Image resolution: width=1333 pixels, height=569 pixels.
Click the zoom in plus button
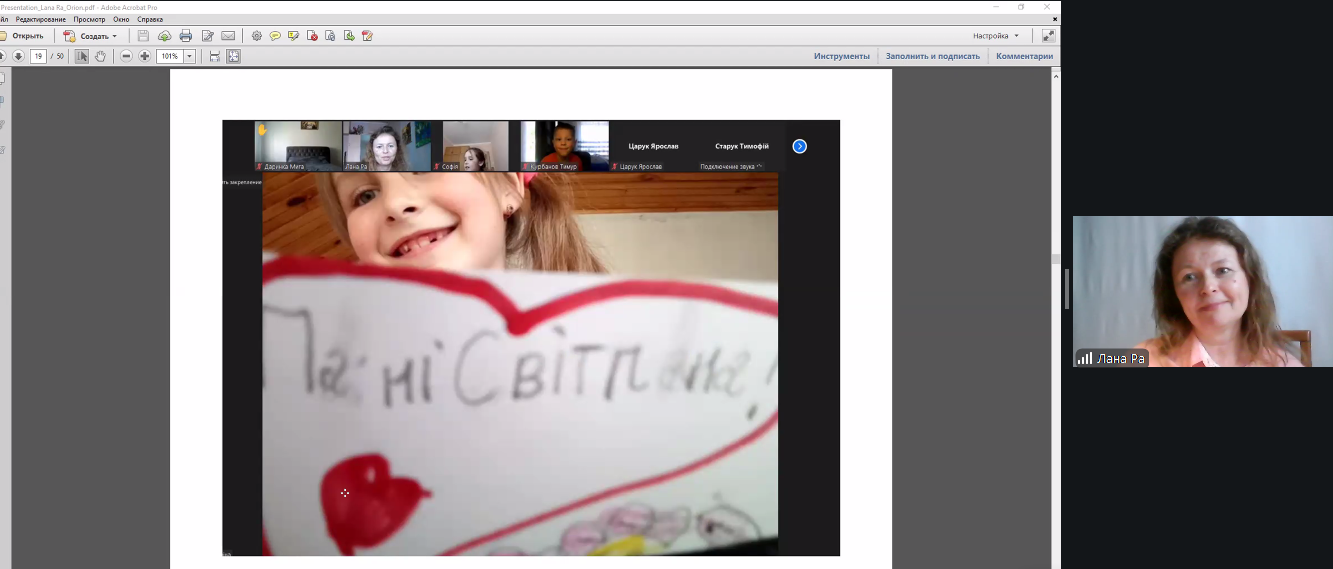tap(145, 56)
